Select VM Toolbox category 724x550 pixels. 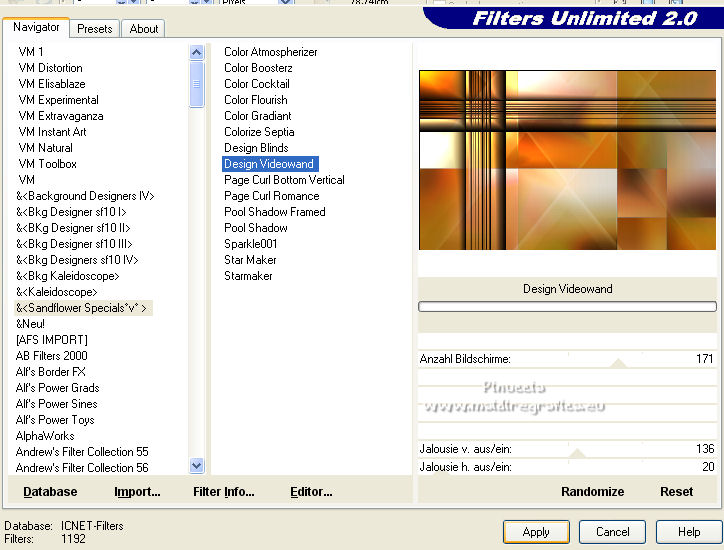click(47, 164)
